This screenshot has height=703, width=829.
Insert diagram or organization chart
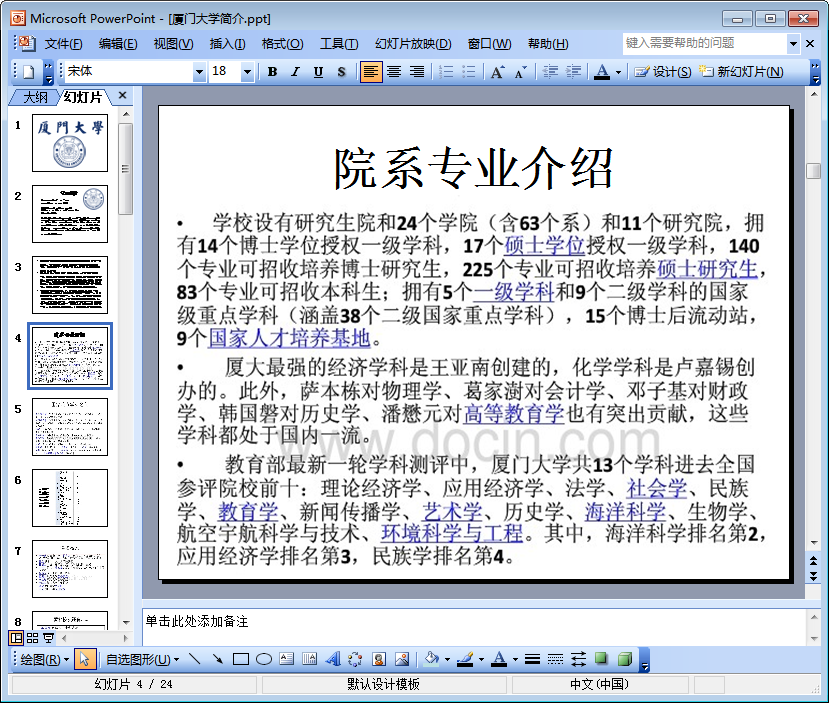tap(355, 659)
